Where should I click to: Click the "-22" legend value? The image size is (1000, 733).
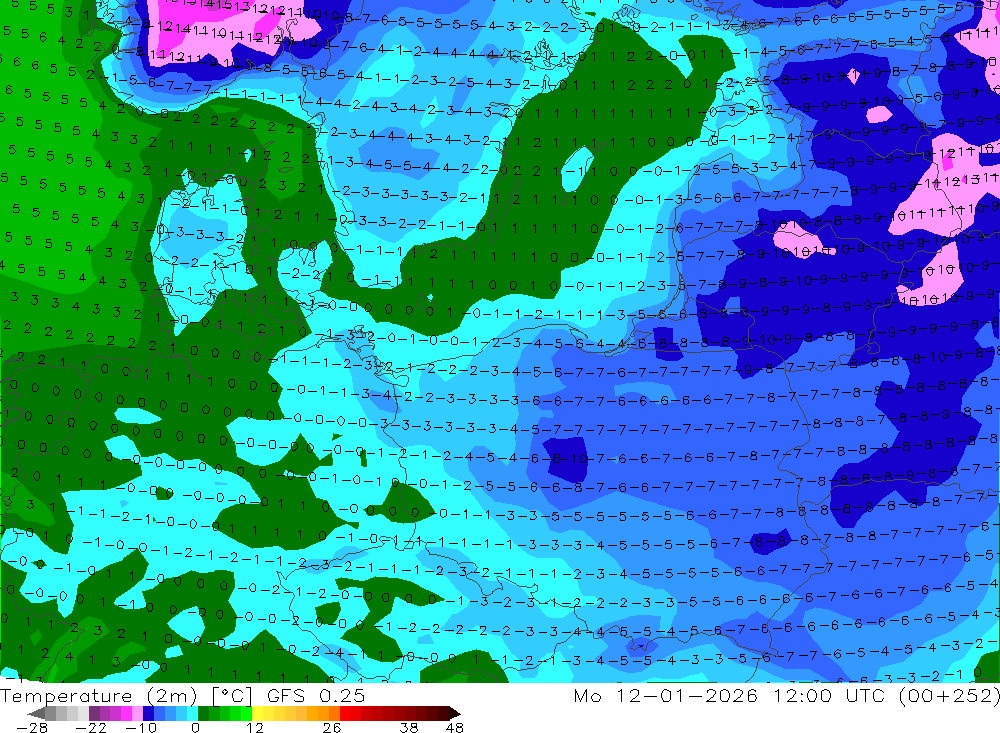point(91,727)
